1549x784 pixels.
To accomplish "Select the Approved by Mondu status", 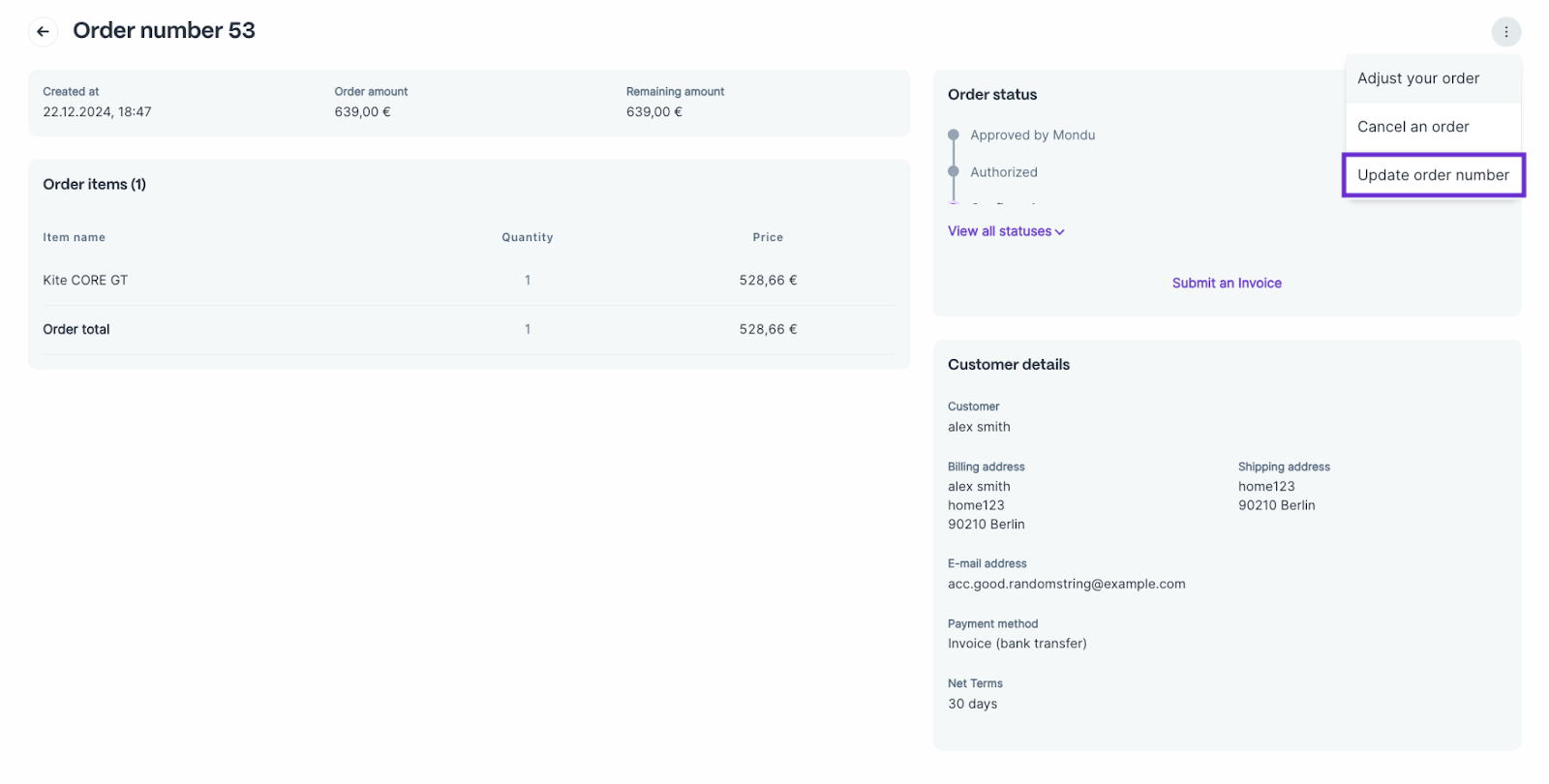I will coord(1032,136).
